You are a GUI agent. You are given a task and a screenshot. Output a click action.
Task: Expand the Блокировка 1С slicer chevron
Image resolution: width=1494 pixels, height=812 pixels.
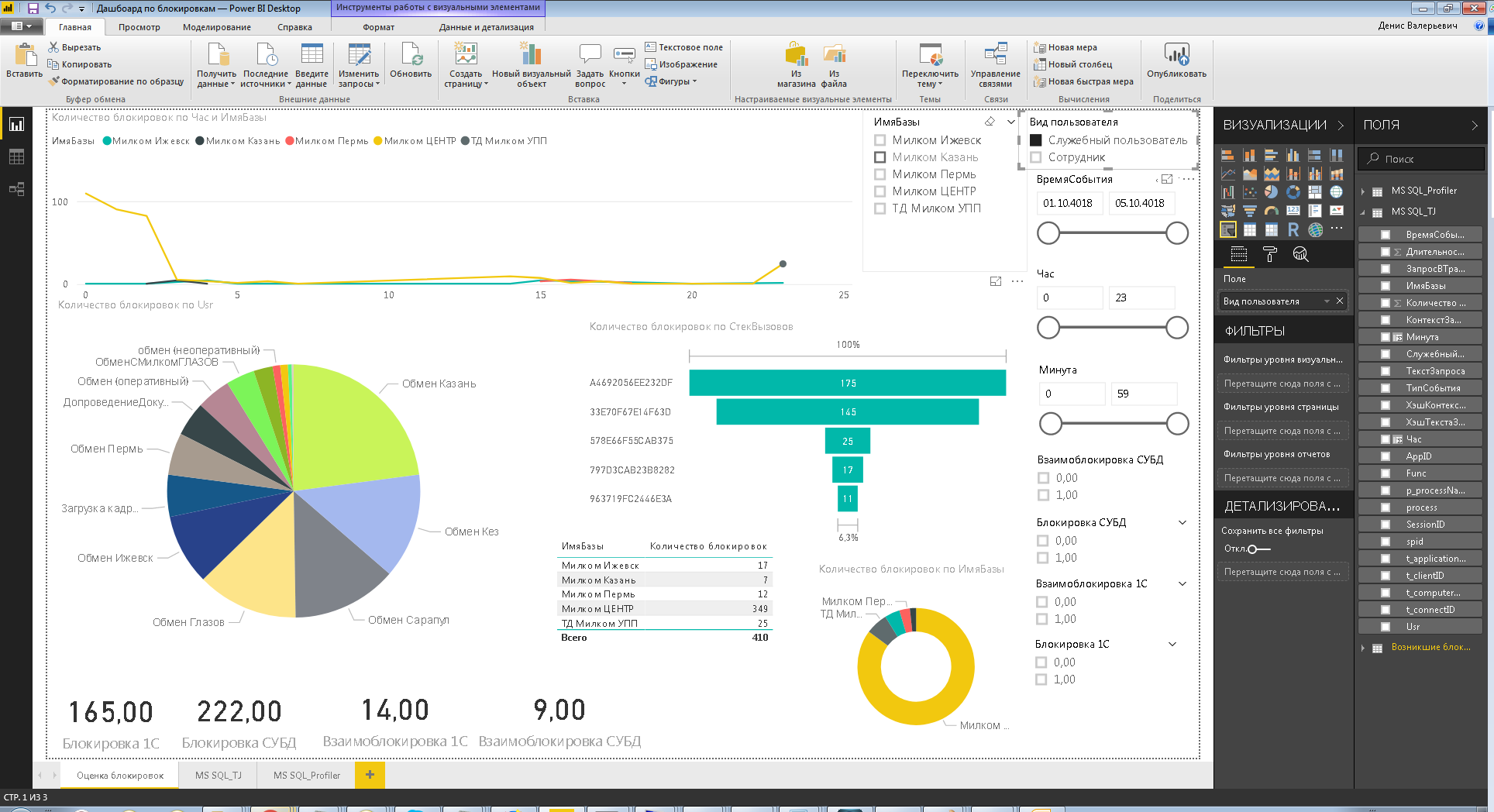1172,644
